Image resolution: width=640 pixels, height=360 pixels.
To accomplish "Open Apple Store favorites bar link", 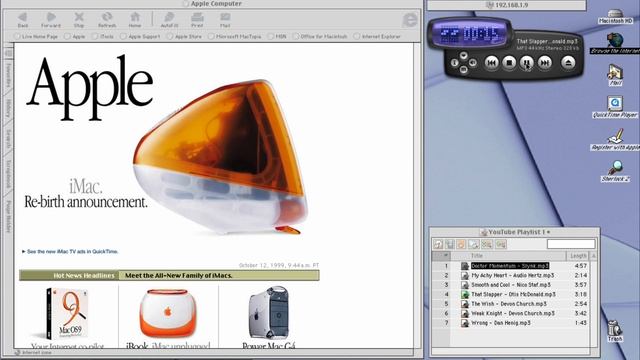I will tap(184, 36).
